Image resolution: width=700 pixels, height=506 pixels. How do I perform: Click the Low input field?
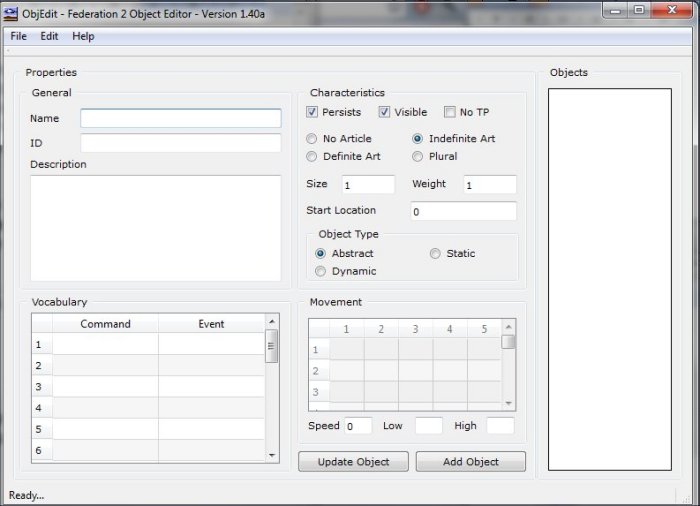point(429,426)
